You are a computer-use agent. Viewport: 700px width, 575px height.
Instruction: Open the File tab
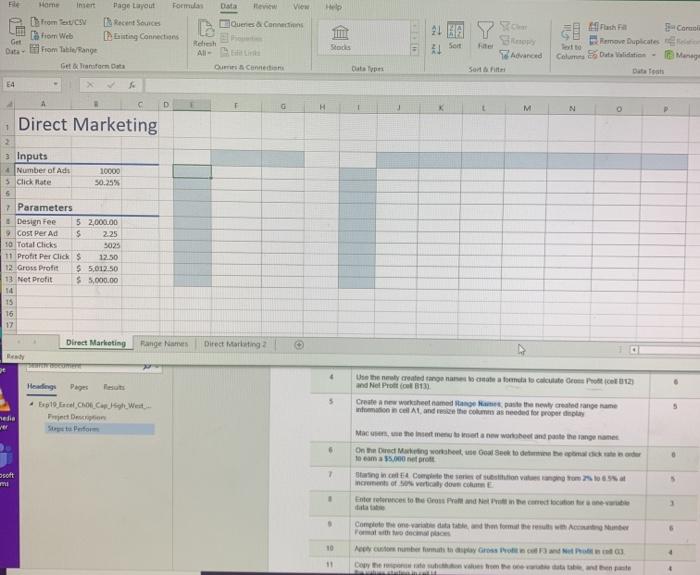14,4
